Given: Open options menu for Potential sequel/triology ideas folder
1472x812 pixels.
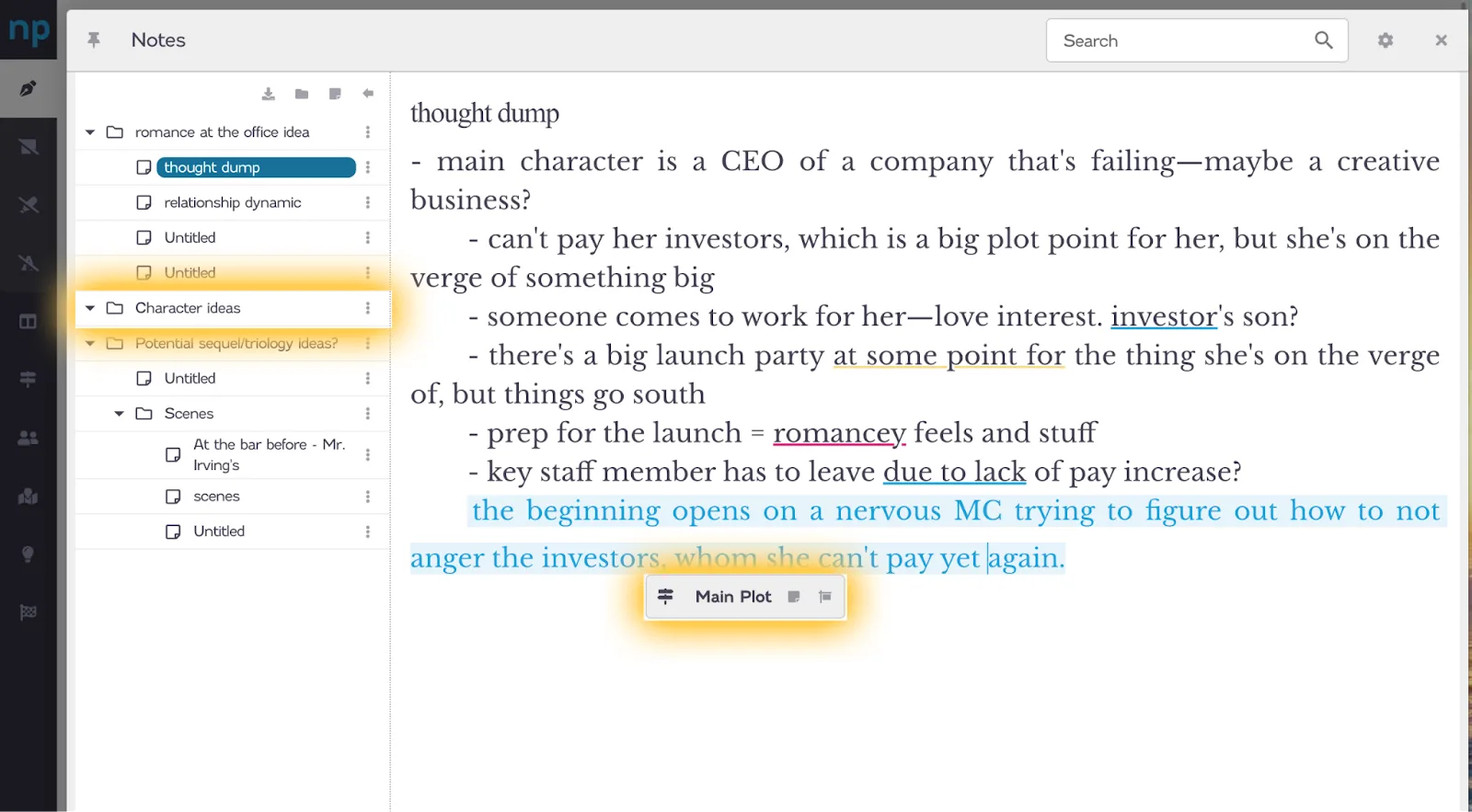Looking at the screenshot, I should pos(368,343).
